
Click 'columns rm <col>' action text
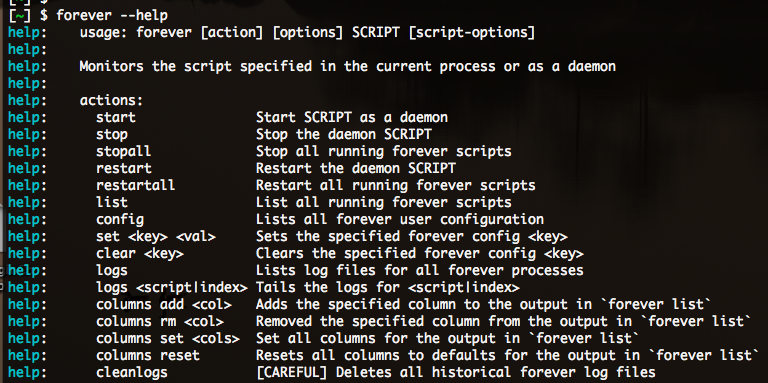point(160,321)
